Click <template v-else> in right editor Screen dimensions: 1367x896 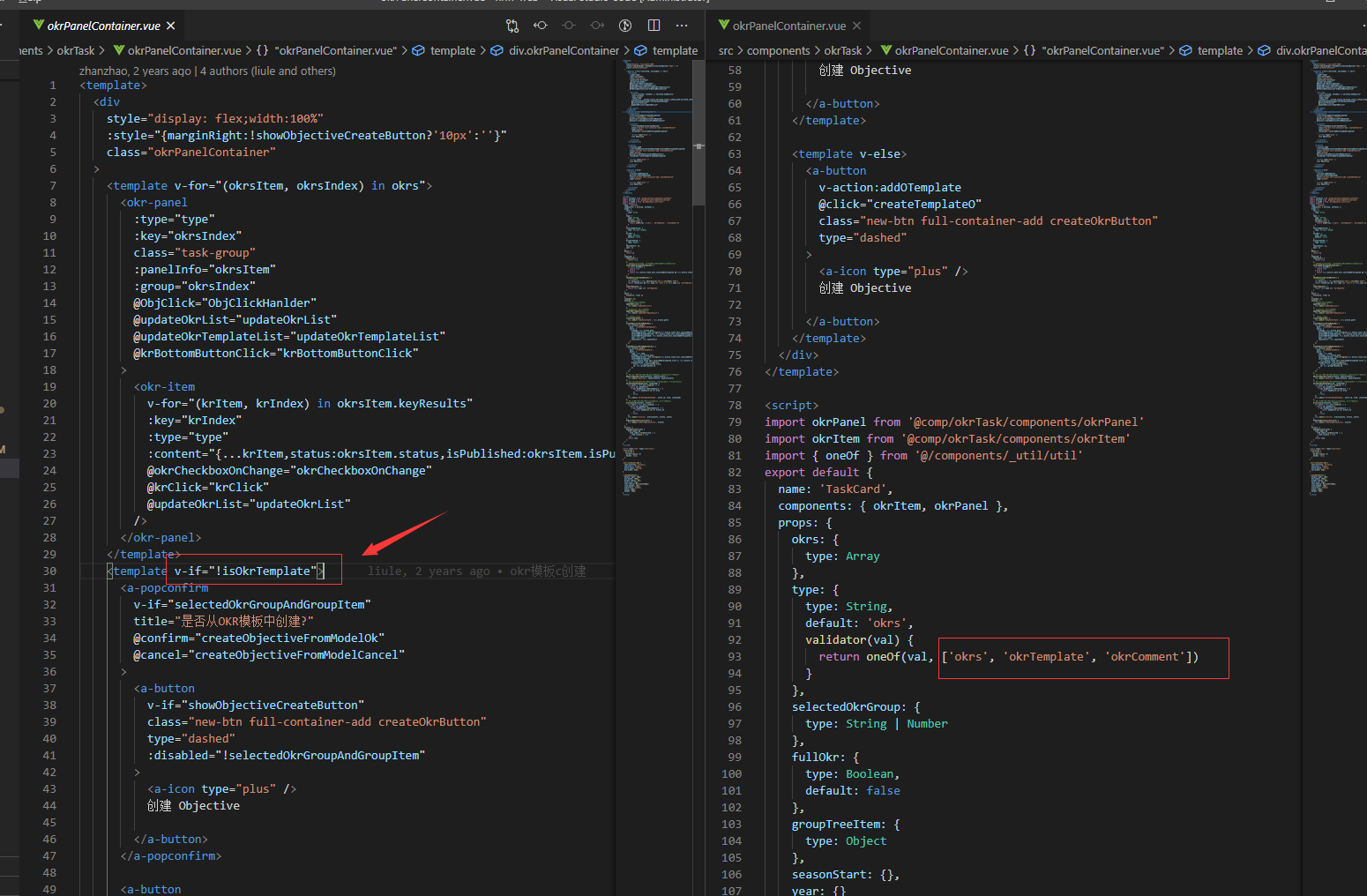(x=849, y=153)
